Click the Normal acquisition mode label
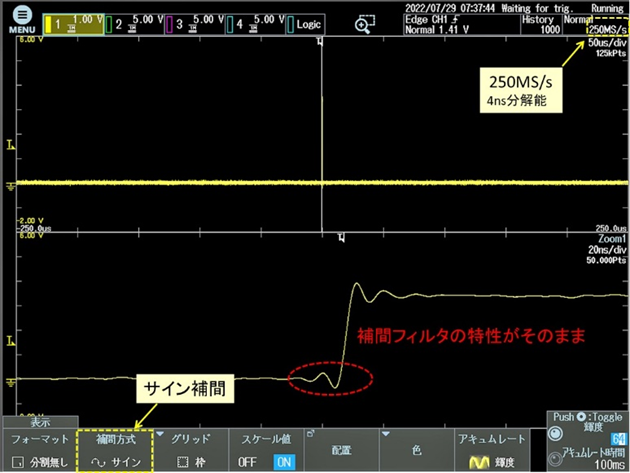This screenshot has width=630, height=473. tap(578, 19)
